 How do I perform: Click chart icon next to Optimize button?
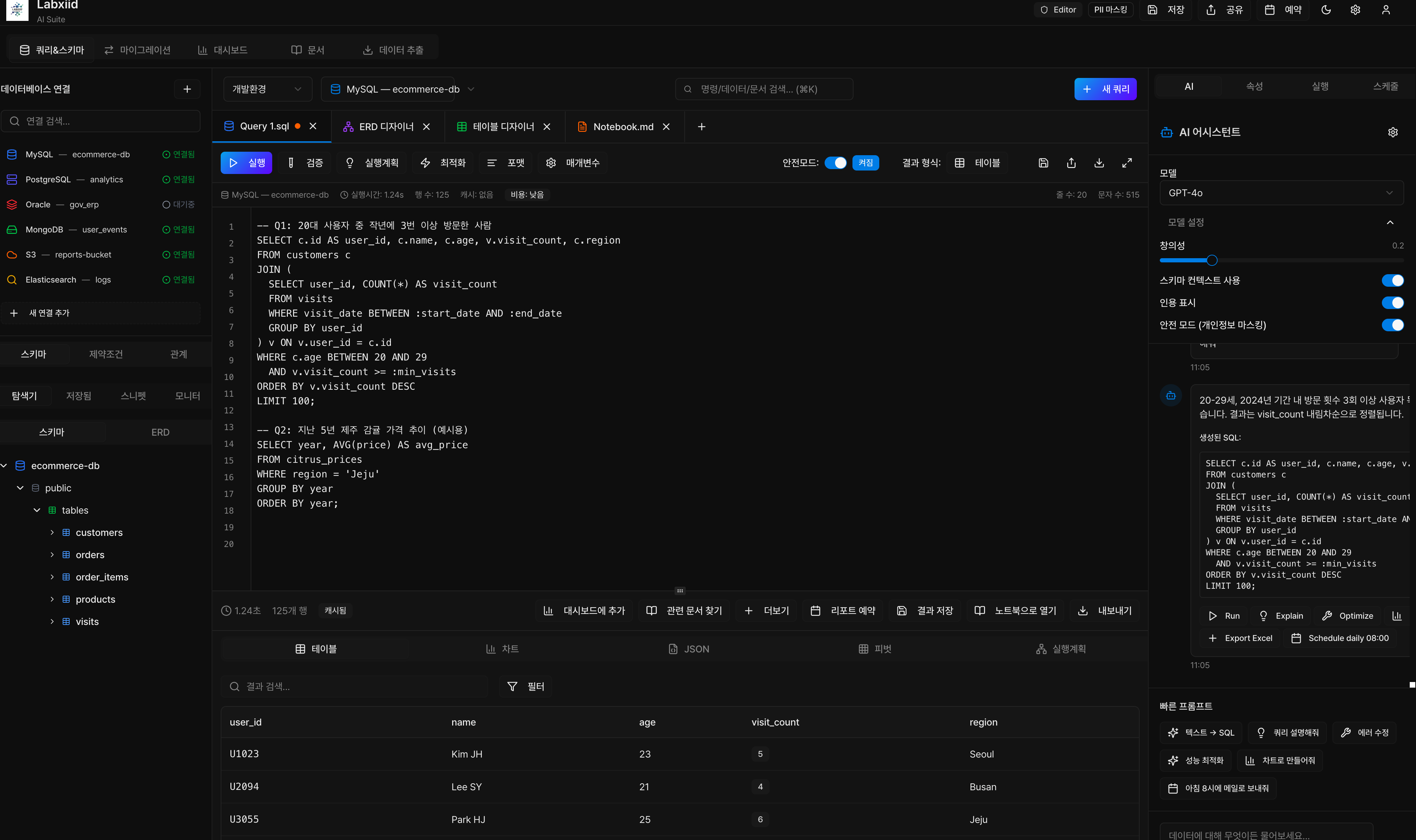point(1397,616)
